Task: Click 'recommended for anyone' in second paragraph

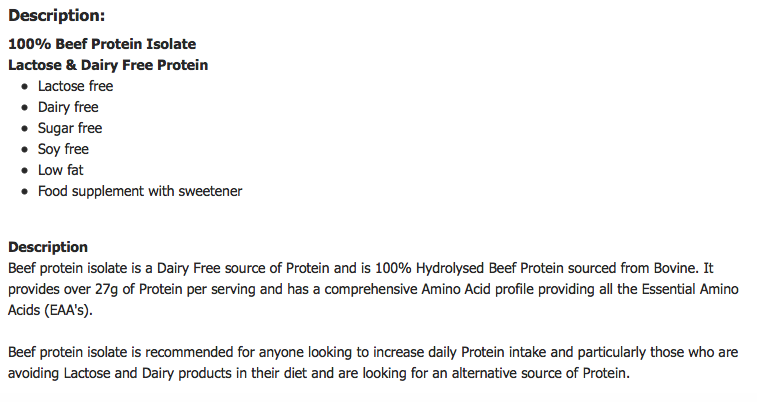Action: (x=200, y=352)
